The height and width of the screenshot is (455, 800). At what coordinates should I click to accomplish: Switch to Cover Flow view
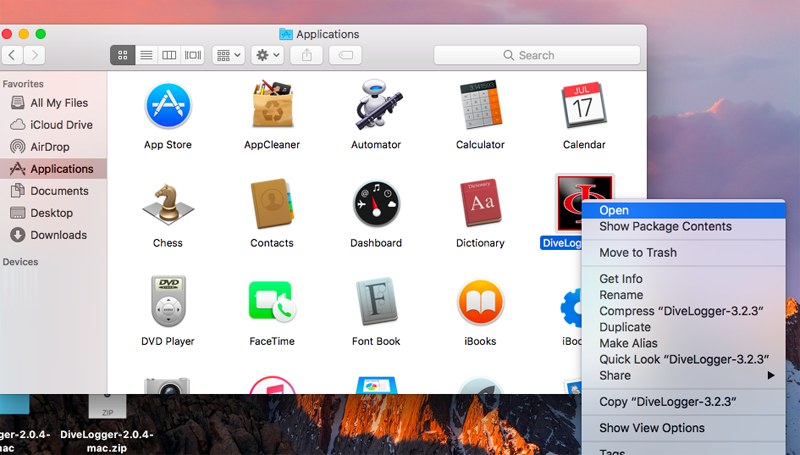point(193,55)
